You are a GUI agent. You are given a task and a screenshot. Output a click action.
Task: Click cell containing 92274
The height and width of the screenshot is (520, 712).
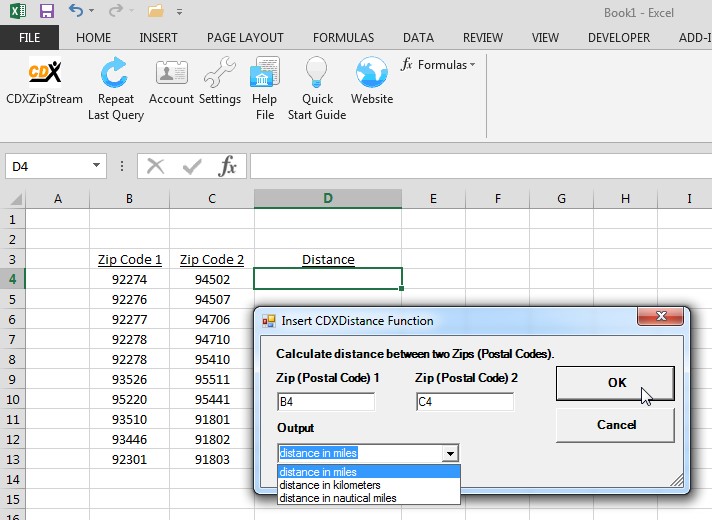coord(129,279)
